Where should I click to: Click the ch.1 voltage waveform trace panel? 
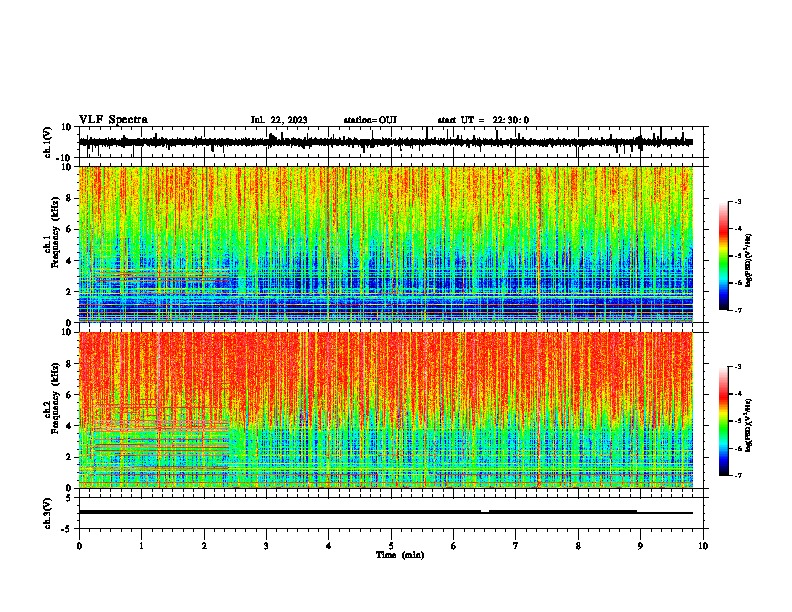(x=390, y=142)
